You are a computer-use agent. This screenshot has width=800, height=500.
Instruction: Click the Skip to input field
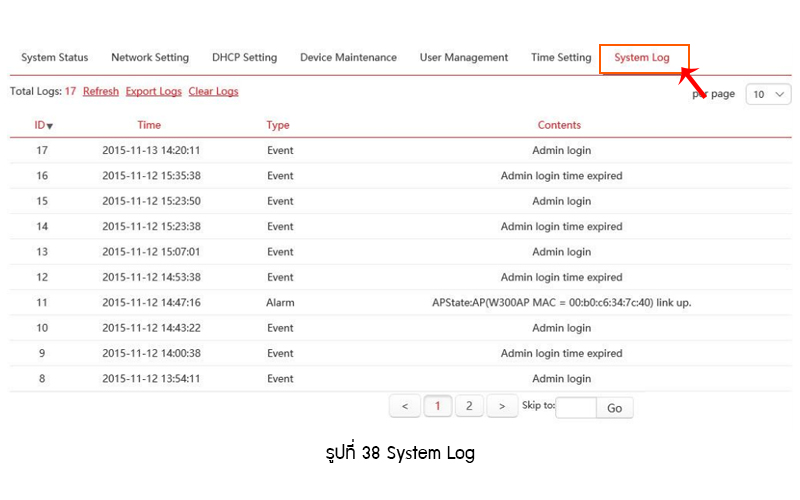pos(576,407)
